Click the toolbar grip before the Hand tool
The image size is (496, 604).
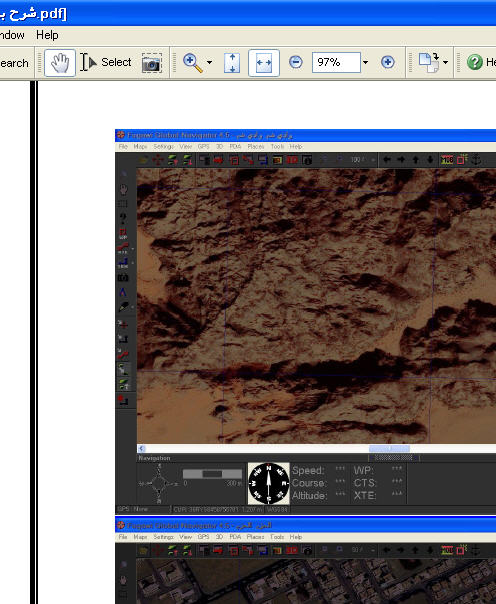(39, 63)
